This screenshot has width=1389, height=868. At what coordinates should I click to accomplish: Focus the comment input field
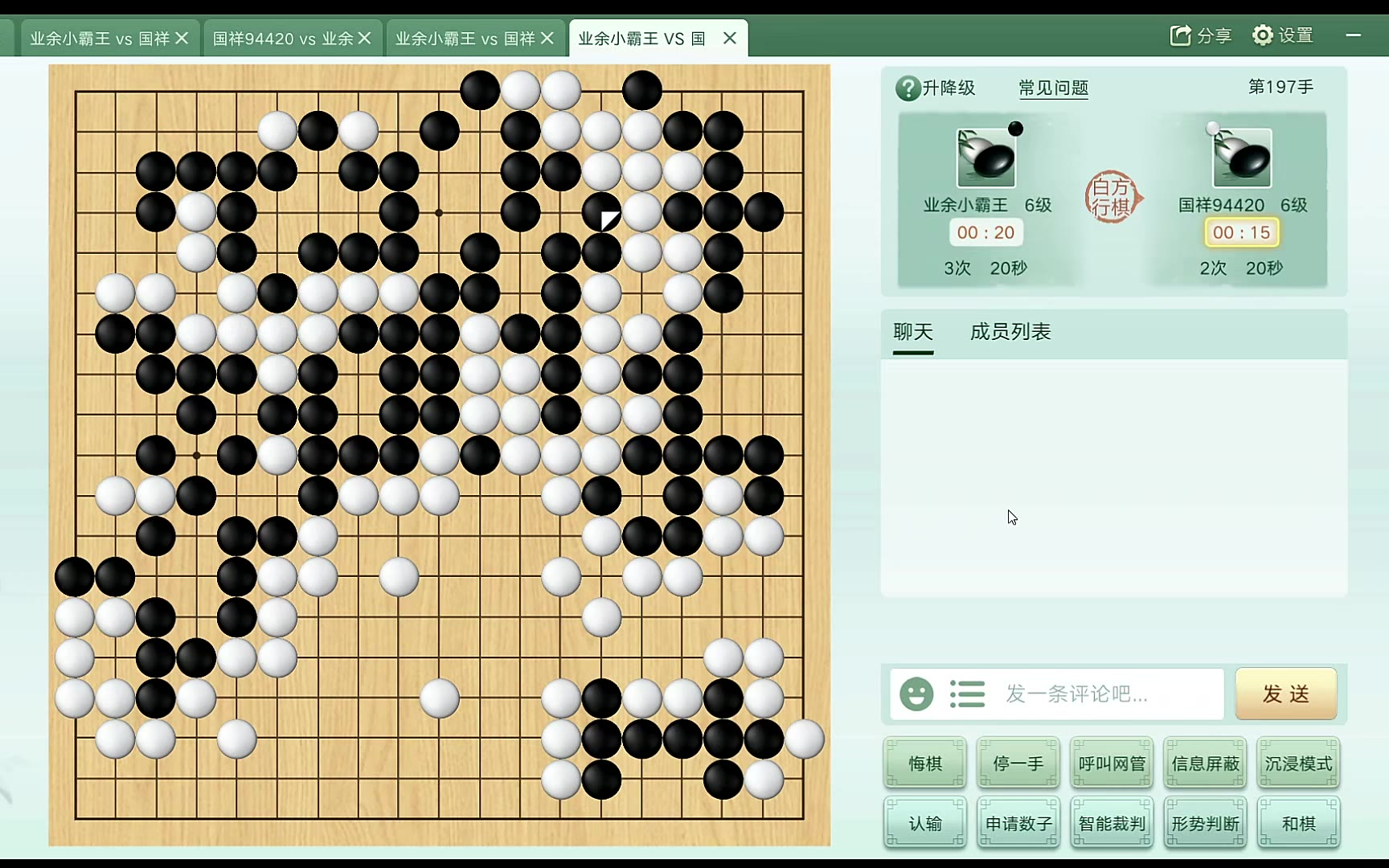pyautogui.click(x=1109, y=694)
